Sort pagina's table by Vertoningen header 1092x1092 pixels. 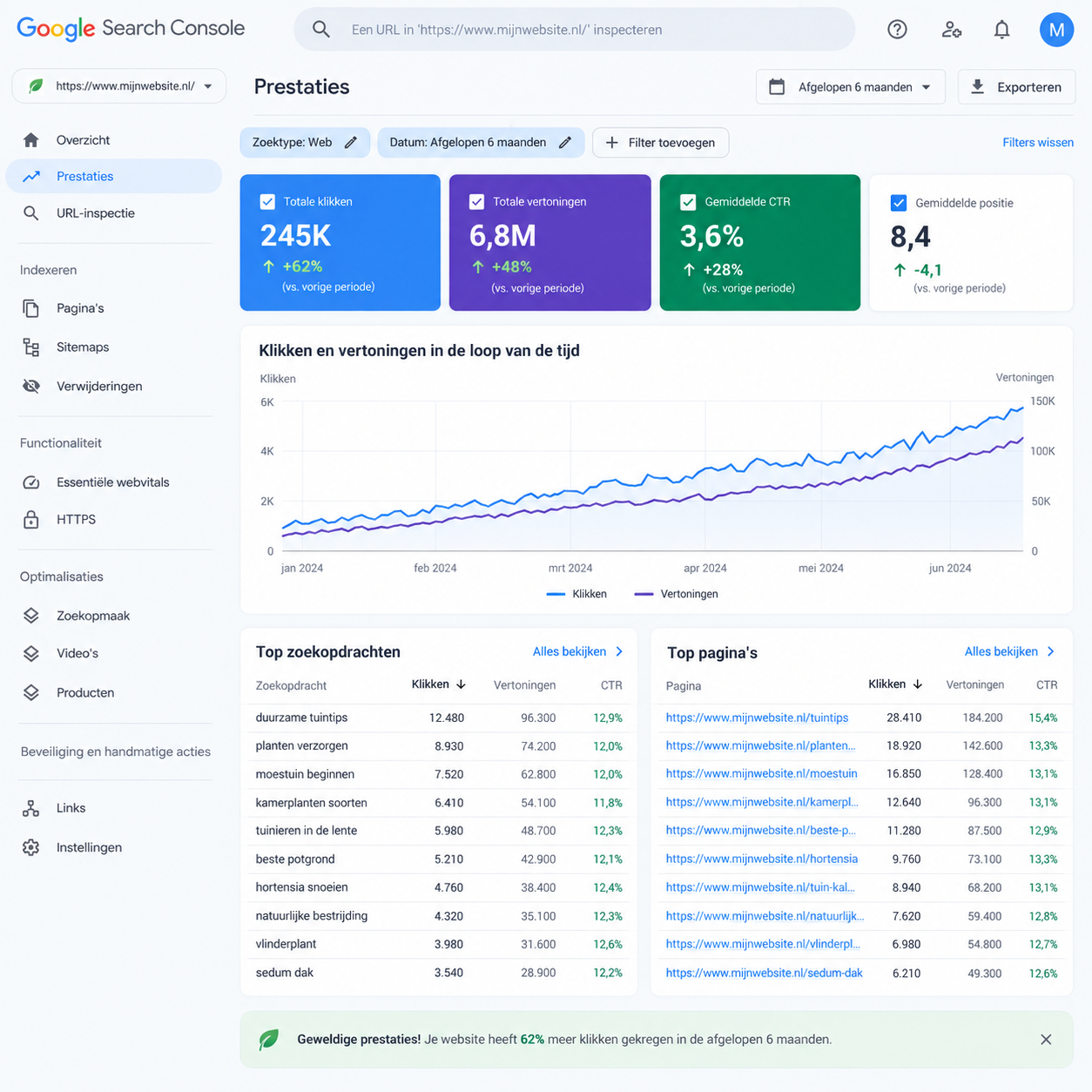coord(975,685)
